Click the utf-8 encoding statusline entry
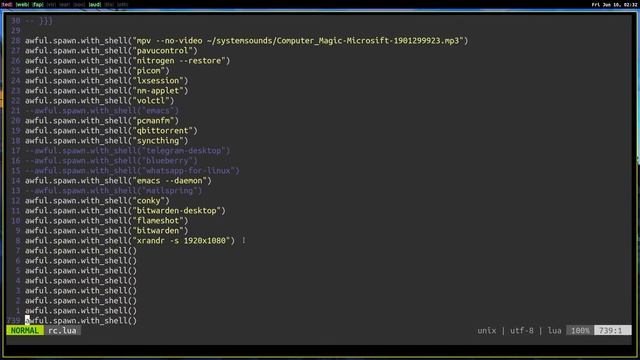Viewport: 640px width, 360px height. 522,331
